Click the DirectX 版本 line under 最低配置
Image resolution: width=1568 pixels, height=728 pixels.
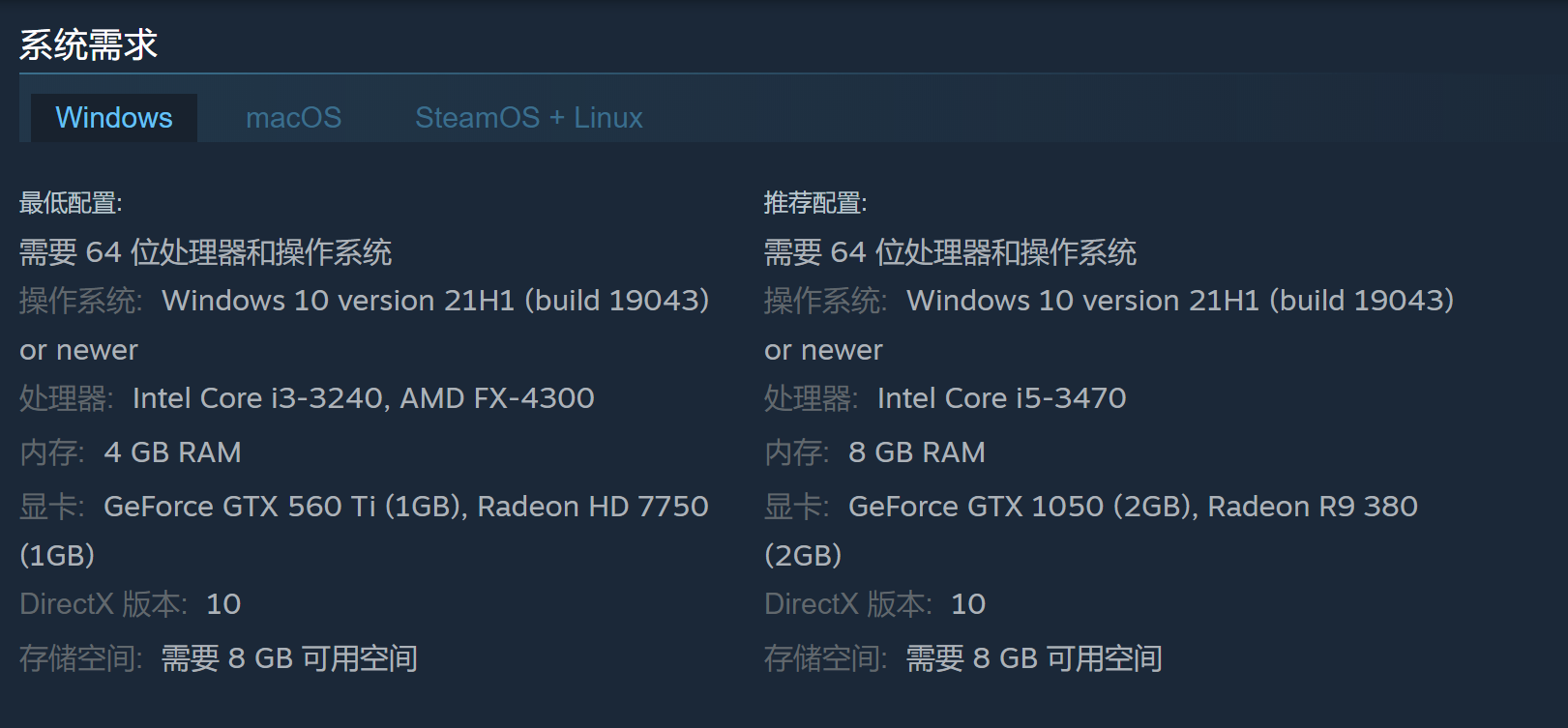pos(130,604)
